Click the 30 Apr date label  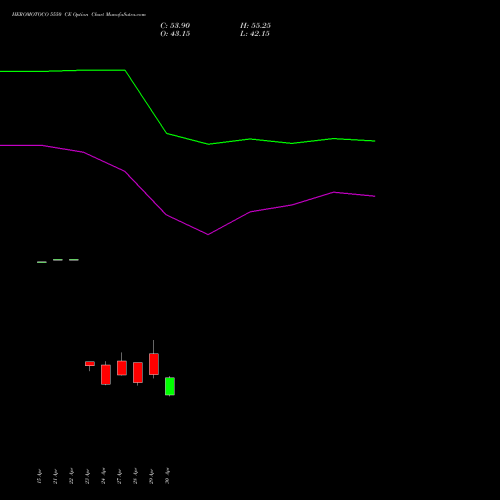pos(167,476)
